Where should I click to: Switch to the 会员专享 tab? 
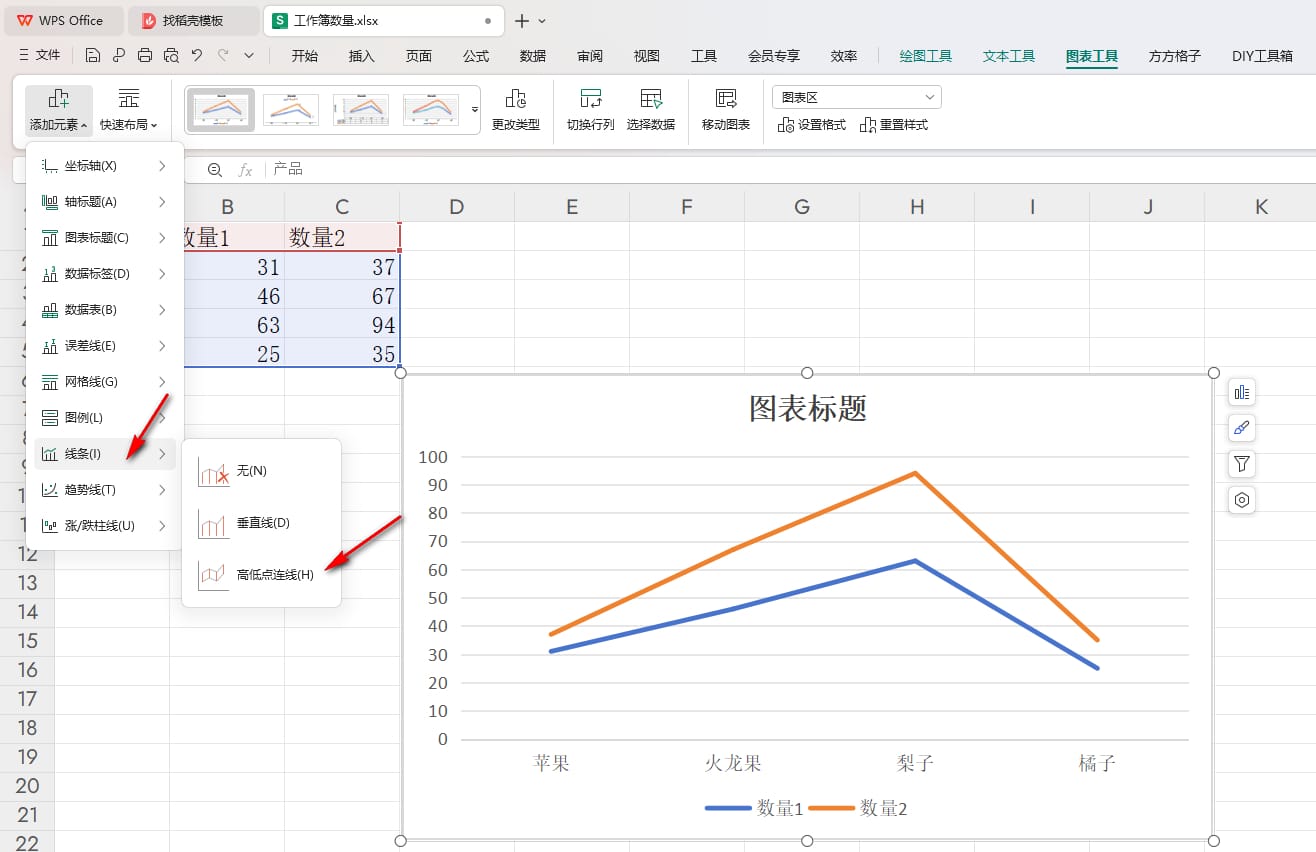[x=774, y=56]
